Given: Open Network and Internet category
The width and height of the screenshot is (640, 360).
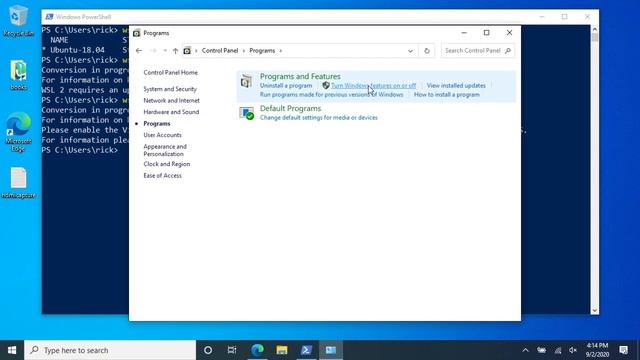Looking at the screenshot, I should click(x=171, y=100).
